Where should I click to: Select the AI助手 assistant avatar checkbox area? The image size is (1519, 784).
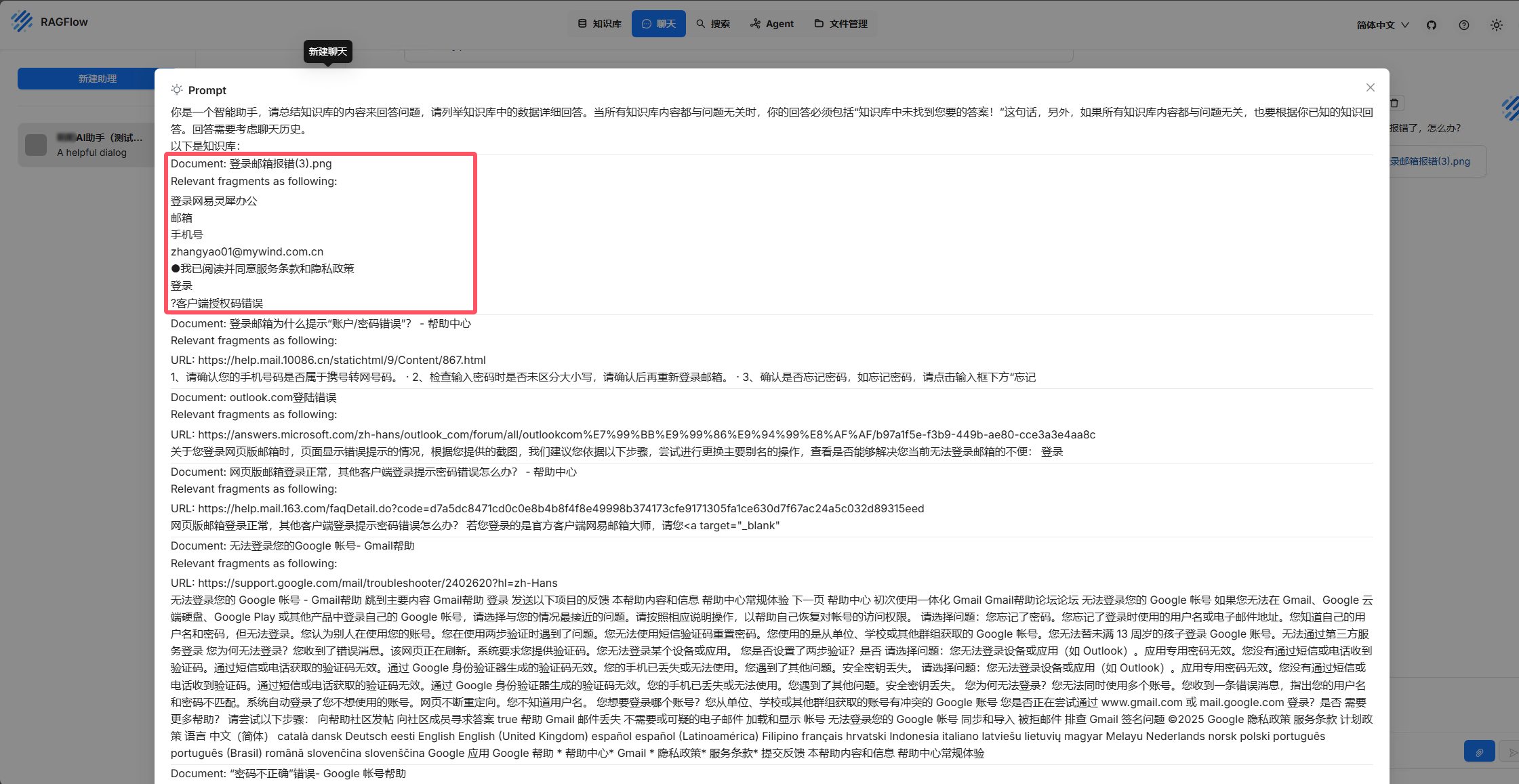coord(35,144)
